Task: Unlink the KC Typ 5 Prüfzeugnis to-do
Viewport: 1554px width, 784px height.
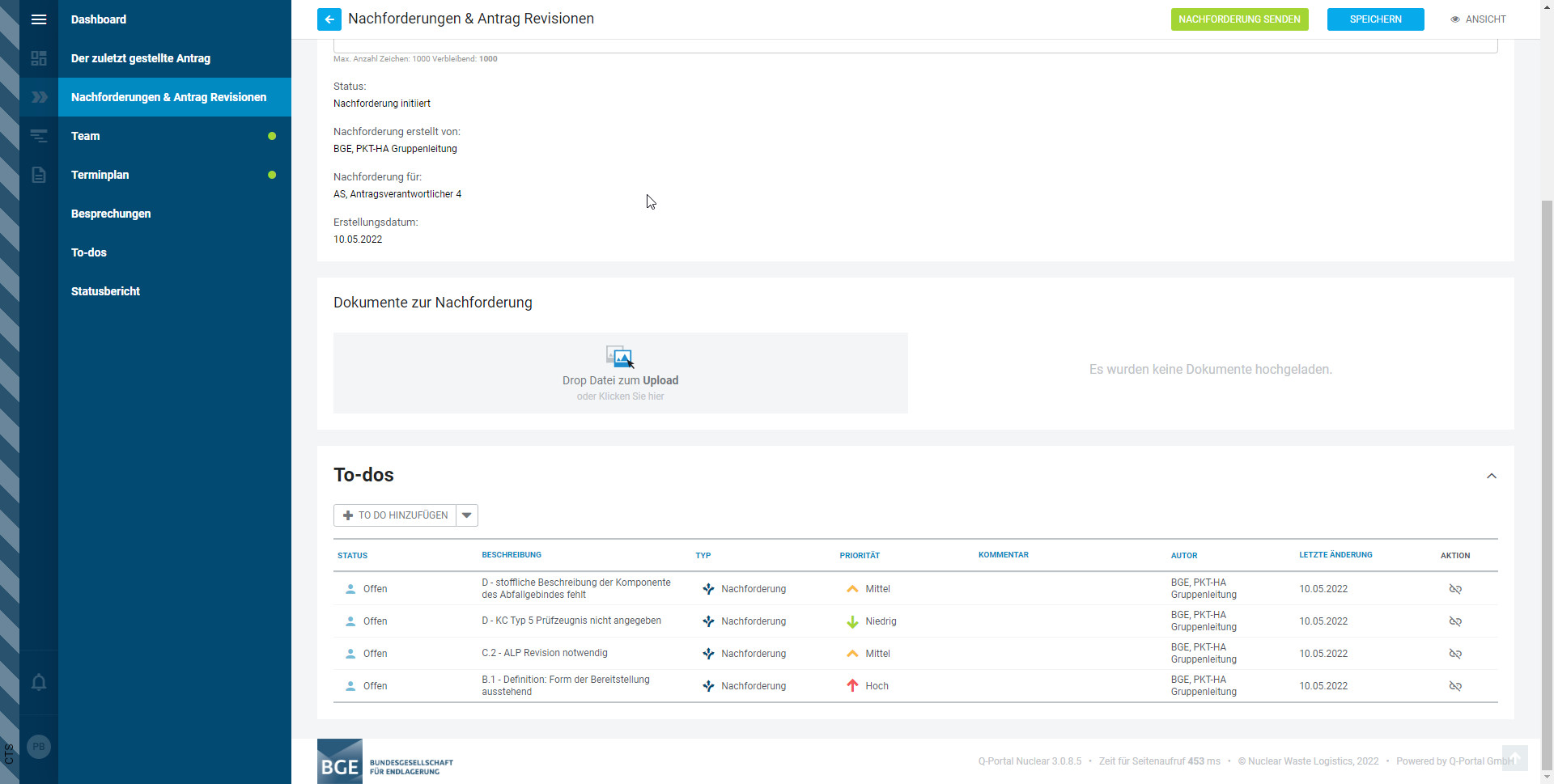Action: tap(1454, 621)
